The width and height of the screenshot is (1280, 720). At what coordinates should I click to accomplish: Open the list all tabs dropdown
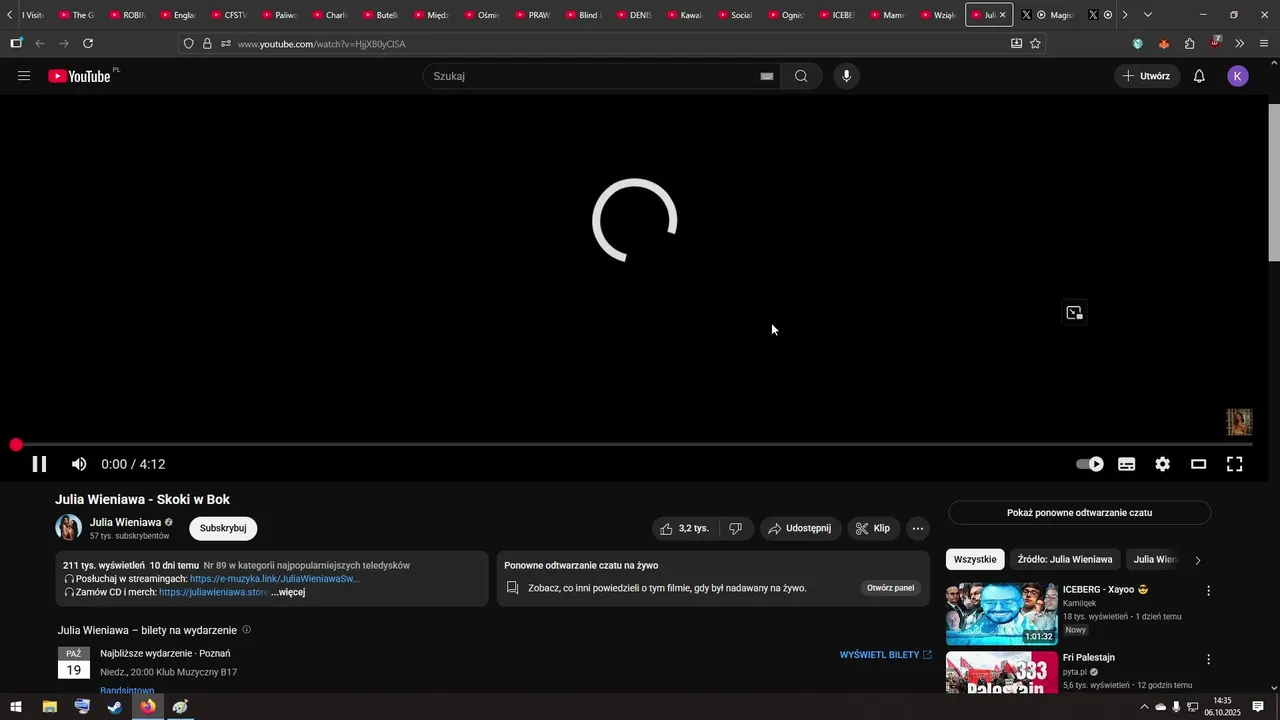(x=1147, y=15)
